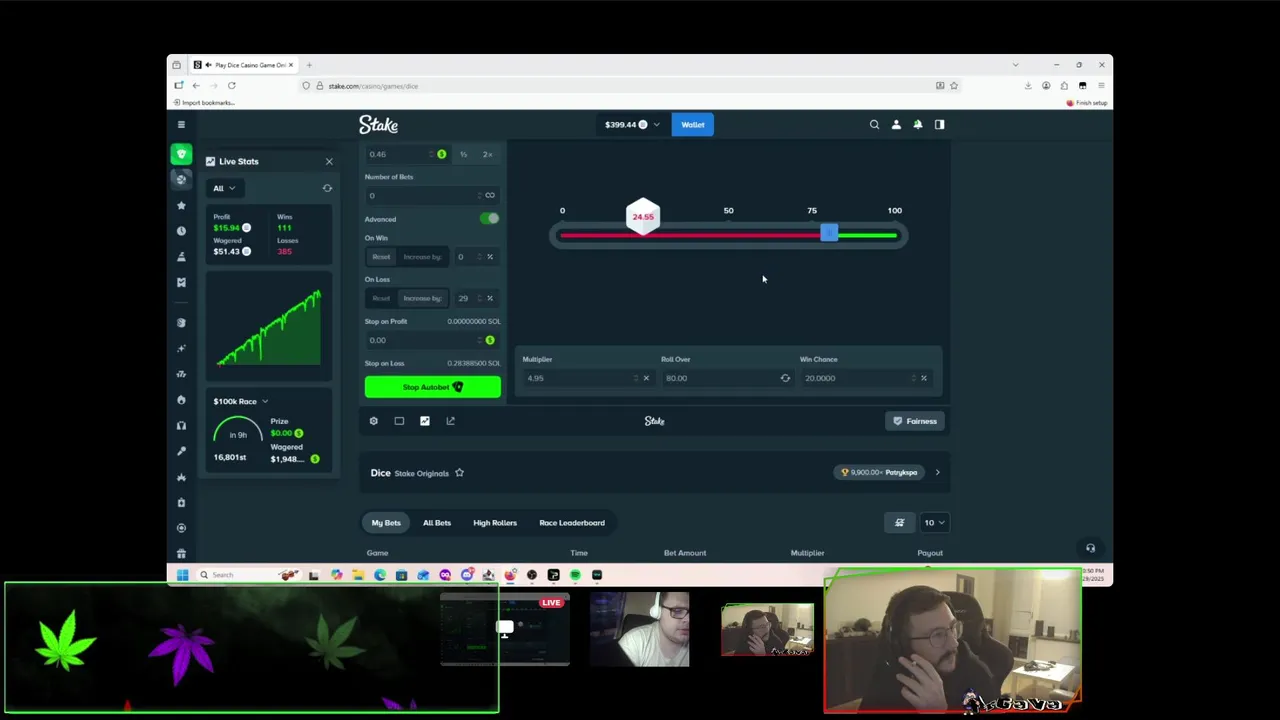
Task: Open the microphone icon in sidebar
Action: [181, 451]
